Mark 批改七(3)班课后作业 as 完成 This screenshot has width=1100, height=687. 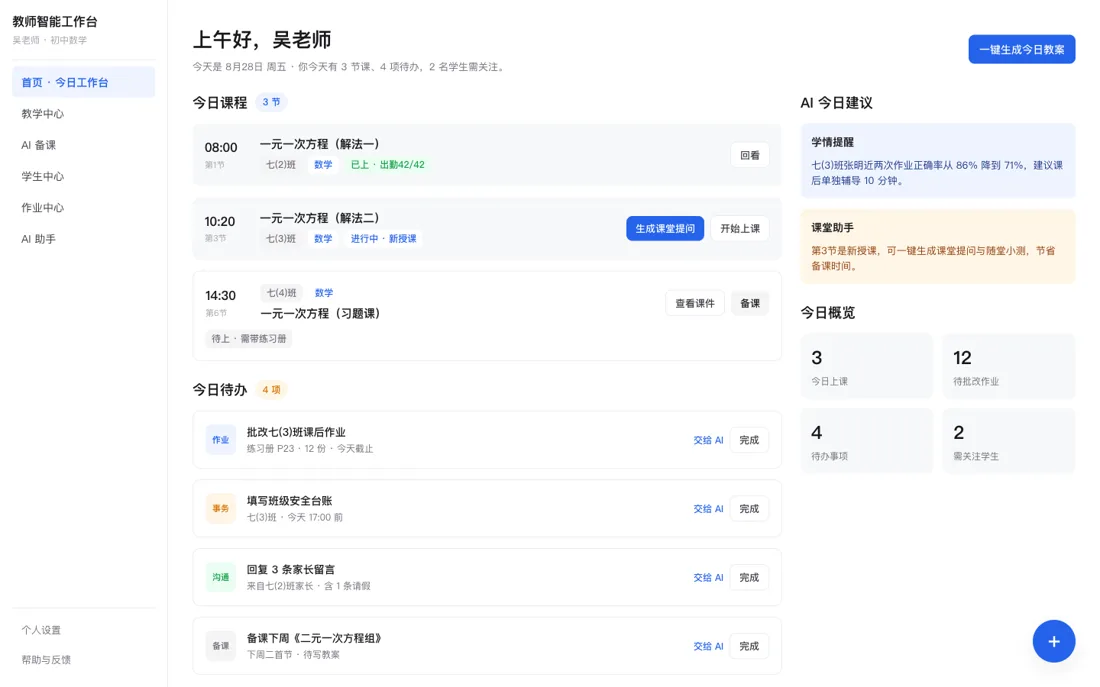[749, 440]
